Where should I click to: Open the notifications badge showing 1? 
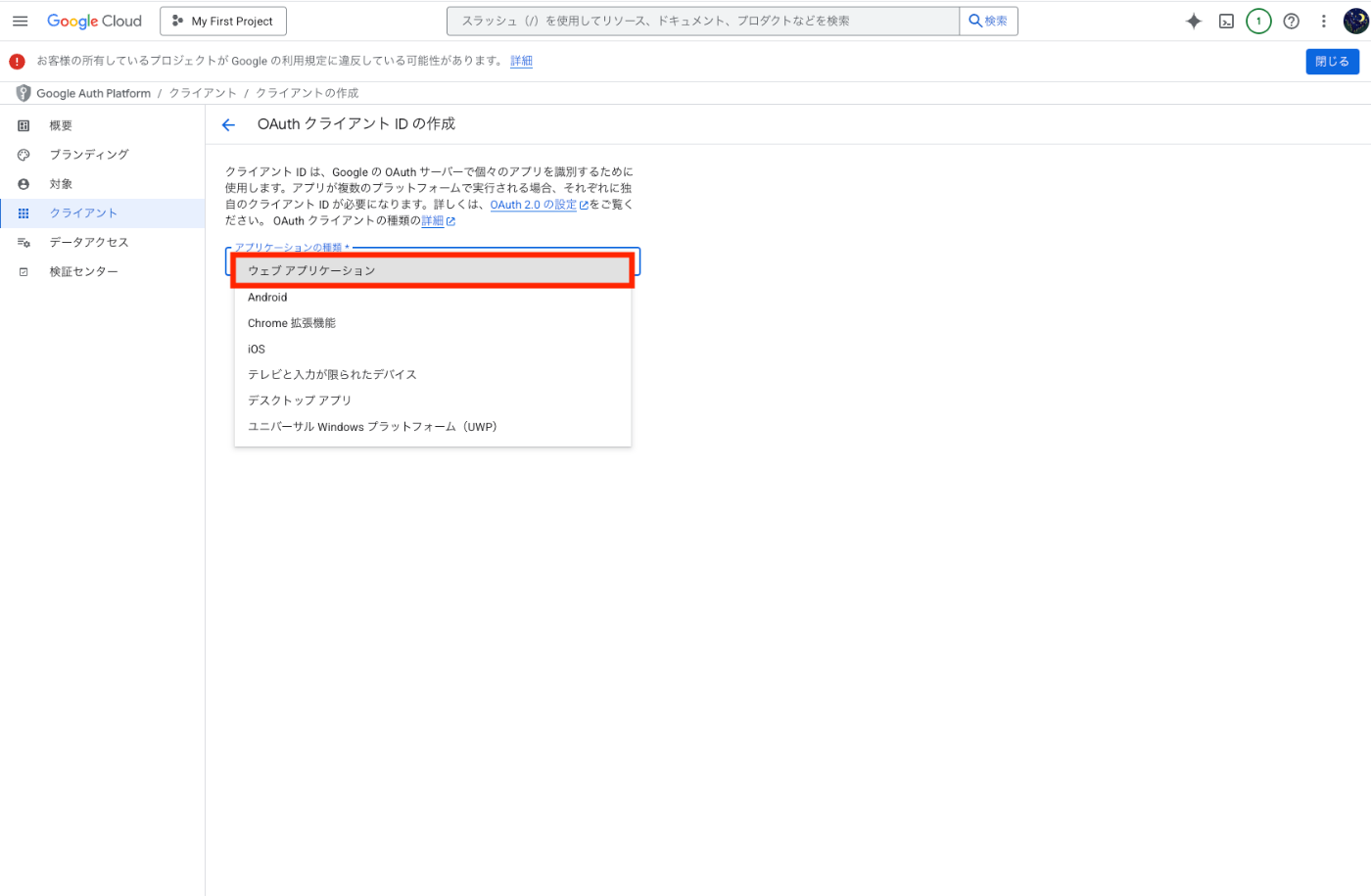tap(1258, 21)
